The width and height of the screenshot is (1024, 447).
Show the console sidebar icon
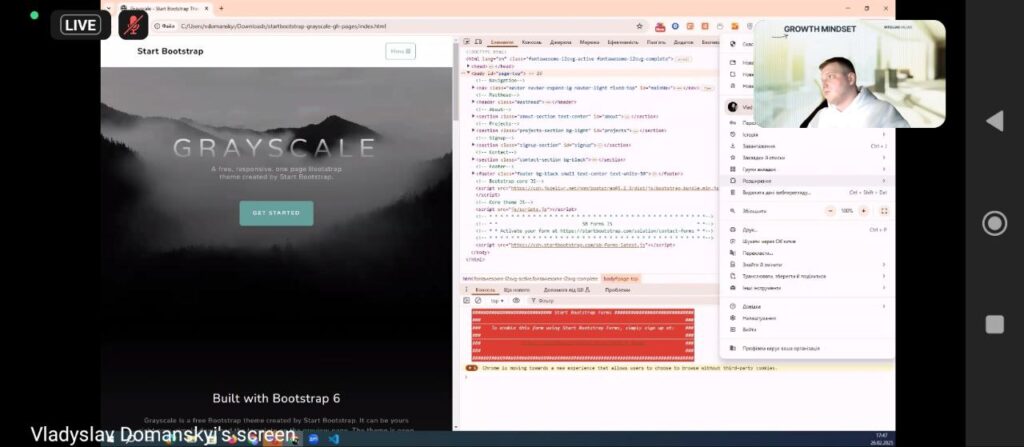click(x=466, y=301)
